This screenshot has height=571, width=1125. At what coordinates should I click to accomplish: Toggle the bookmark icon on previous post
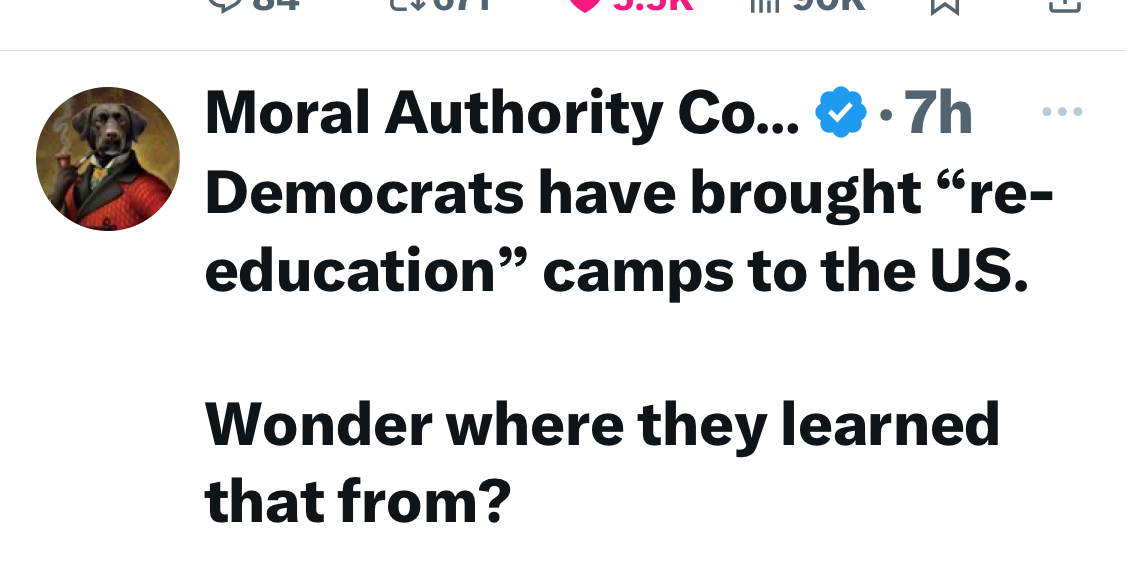945,6
